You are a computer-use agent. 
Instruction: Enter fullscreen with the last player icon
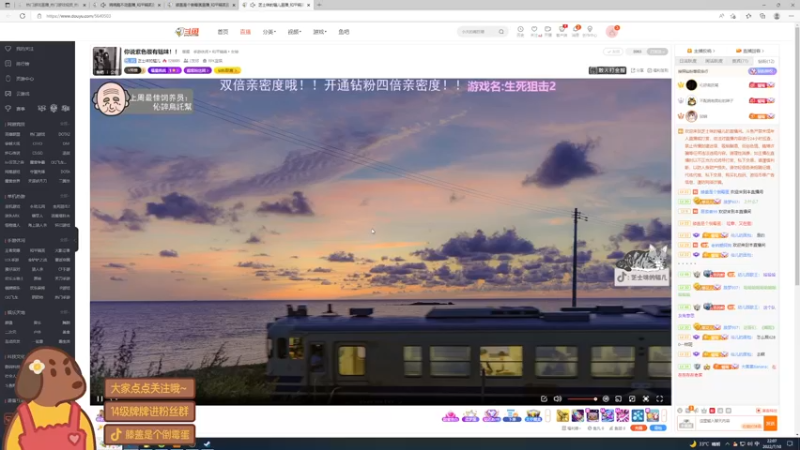(659, 399)
